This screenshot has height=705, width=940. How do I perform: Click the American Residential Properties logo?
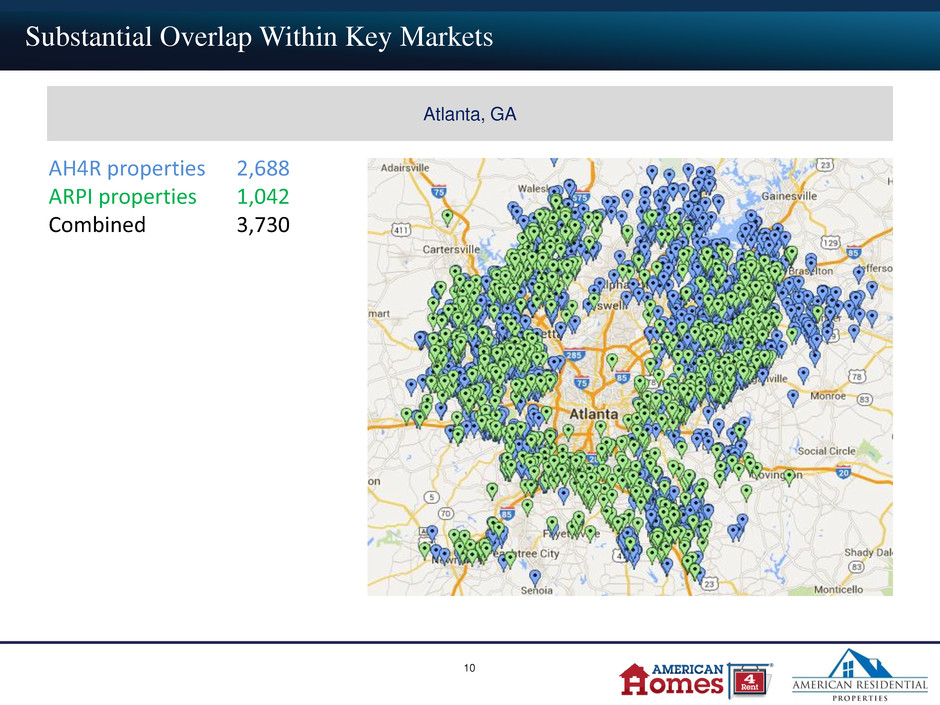(x=859, y=675)
